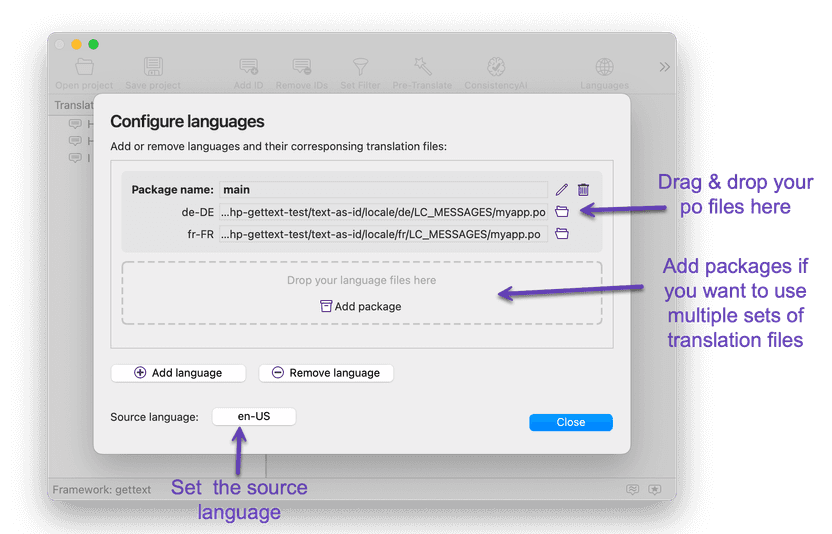Click the 'Drop your language files here' text
The height and width of the screenshot is (534, 832).
pyautogui.click(x=361, y=280)
